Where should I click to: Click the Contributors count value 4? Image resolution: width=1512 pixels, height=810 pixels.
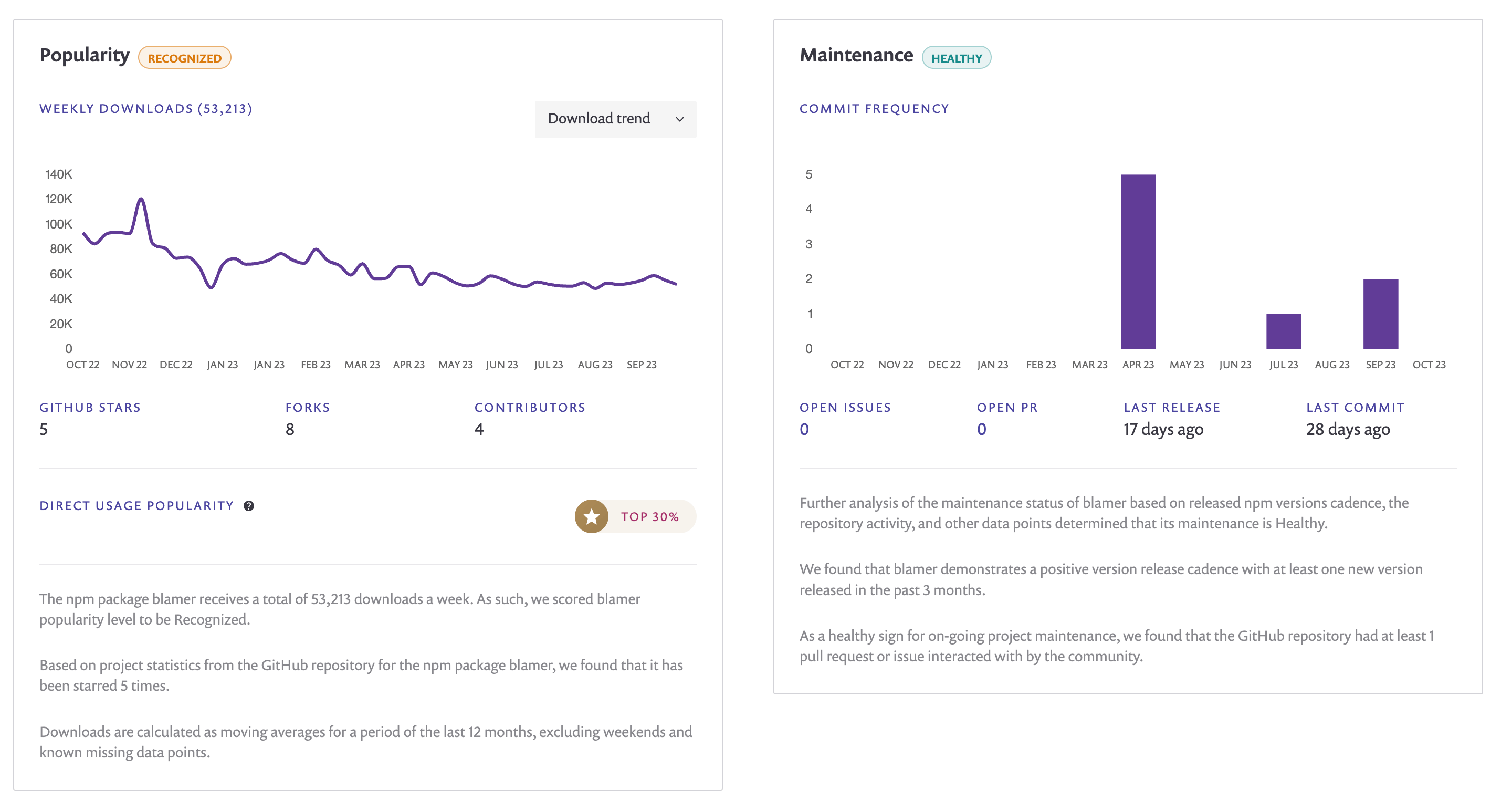tap(479, 429)
